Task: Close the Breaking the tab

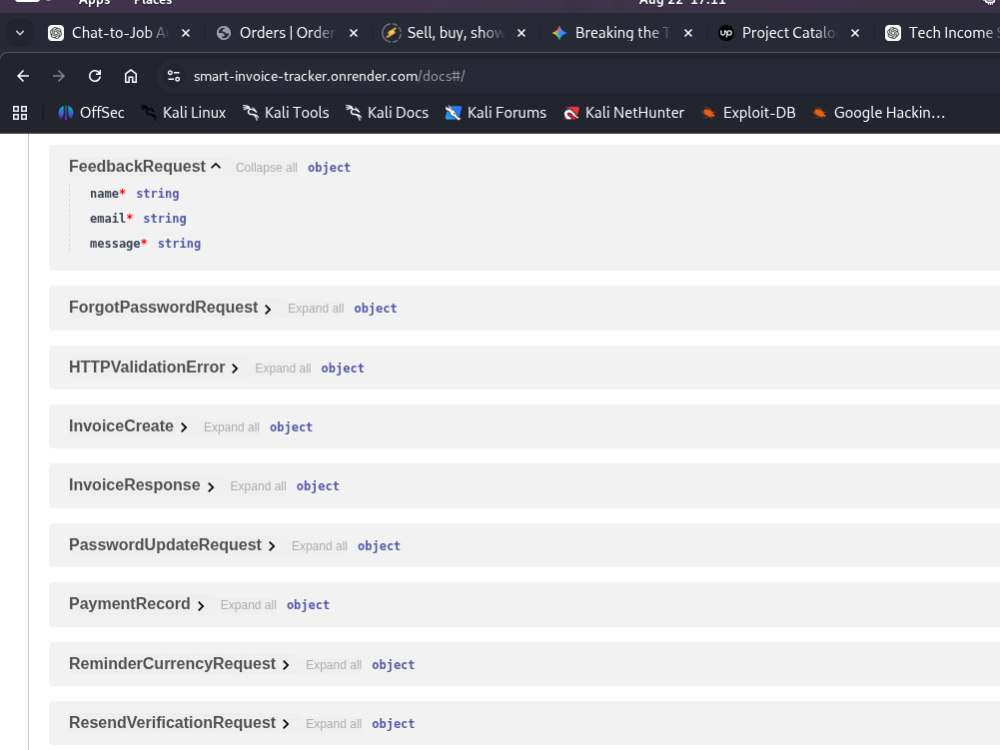Action: tap(688, 33)
